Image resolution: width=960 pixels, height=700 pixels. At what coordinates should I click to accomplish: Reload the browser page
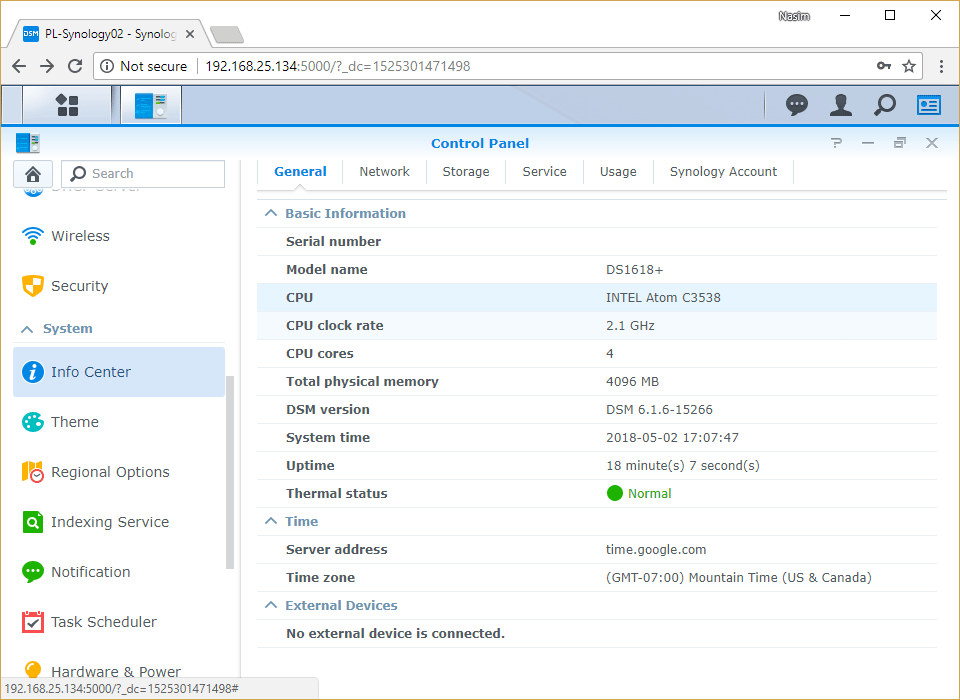point(75,66)
